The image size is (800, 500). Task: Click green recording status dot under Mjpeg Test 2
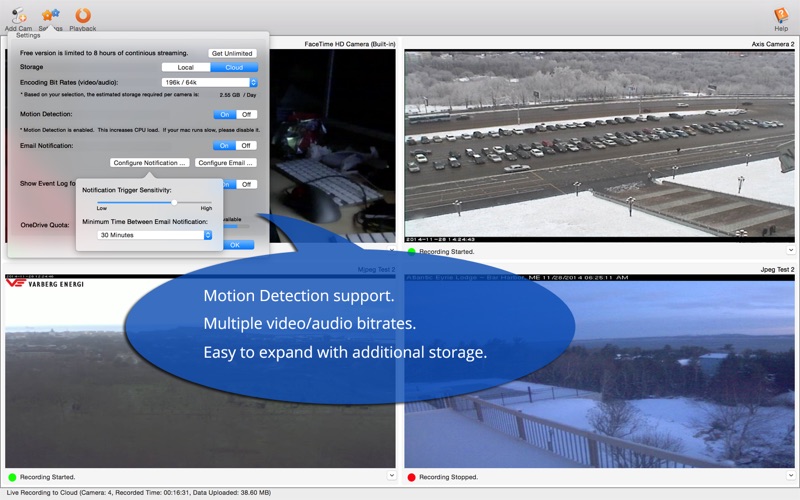point(12,477)
